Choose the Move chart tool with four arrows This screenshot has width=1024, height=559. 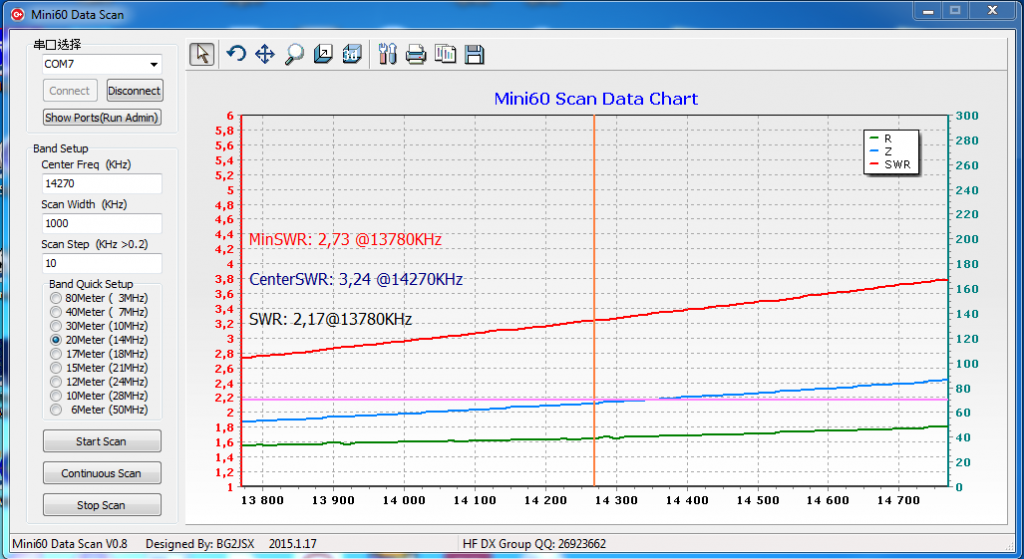(x=264, y=54)
